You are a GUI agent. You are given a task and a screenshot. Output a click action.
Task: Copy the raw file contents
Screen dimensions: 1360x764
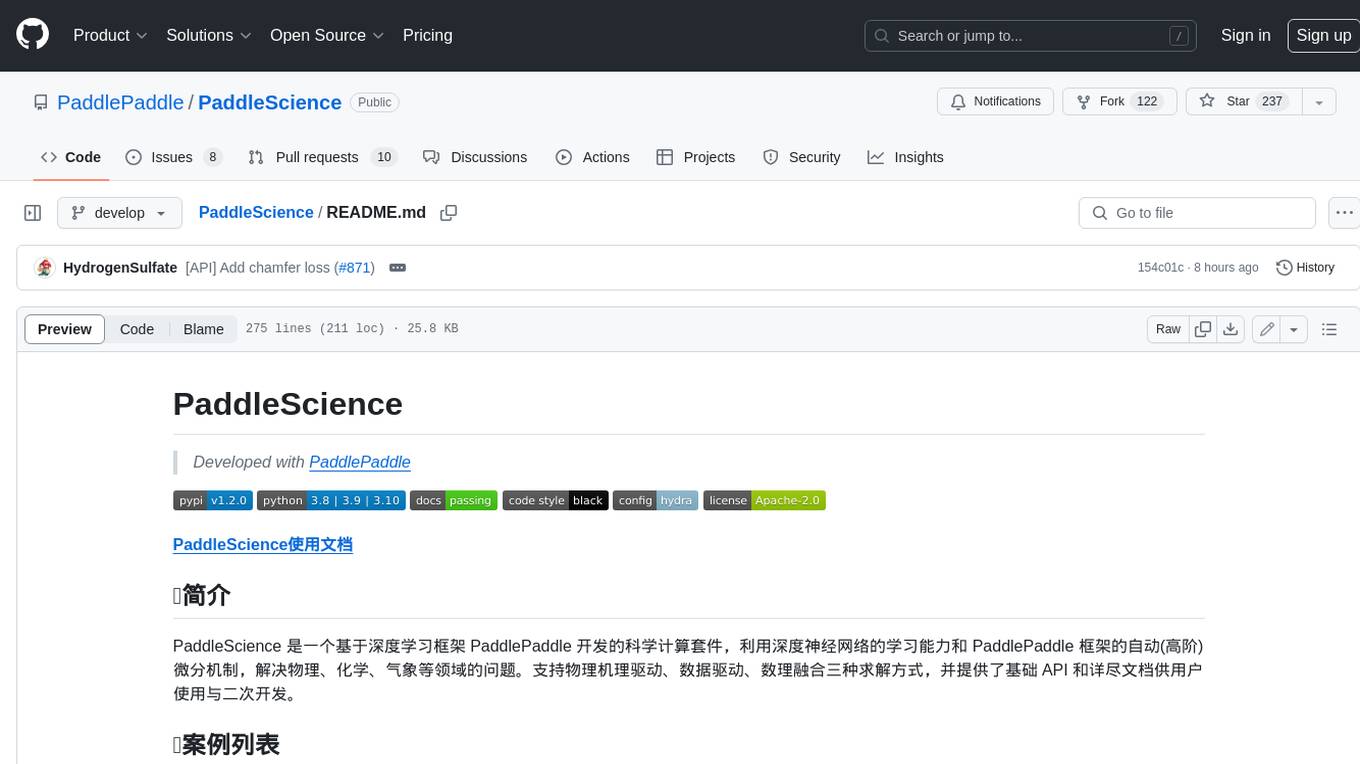1203,329
